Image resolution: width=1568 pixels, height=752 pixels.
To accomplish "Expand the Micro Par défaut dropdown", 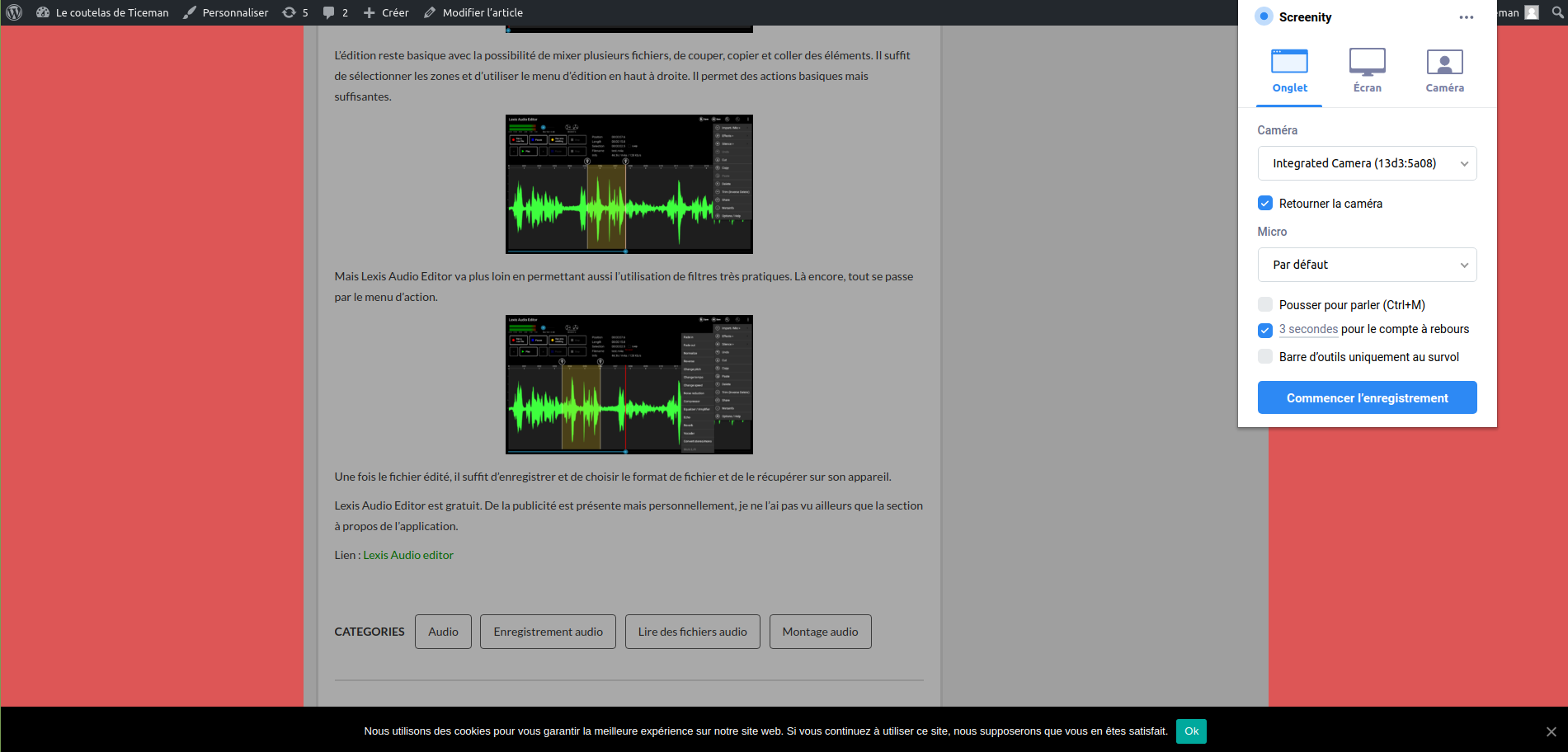I will (1367, 265).
